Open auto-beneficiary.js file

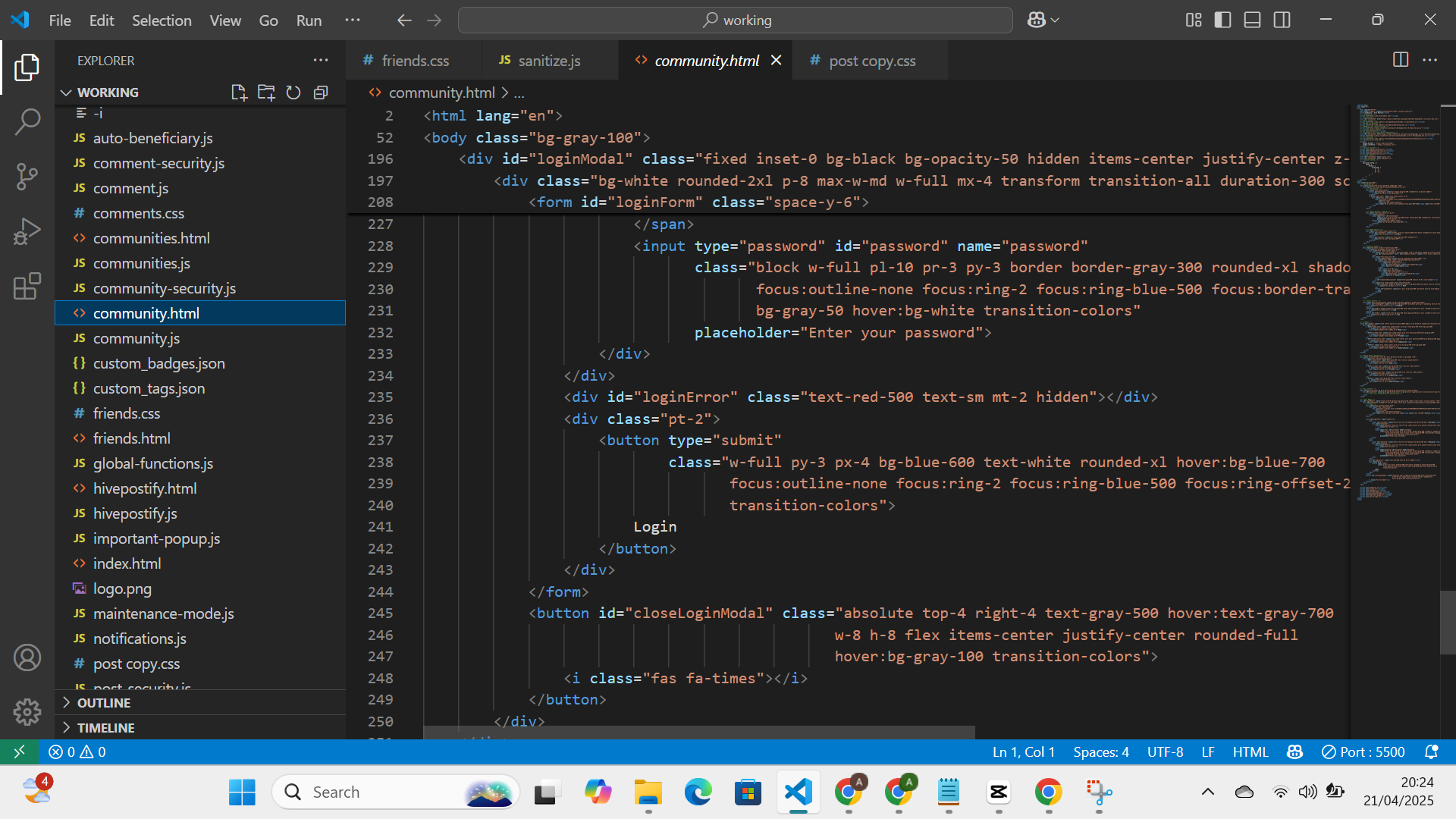coord(200,138)
